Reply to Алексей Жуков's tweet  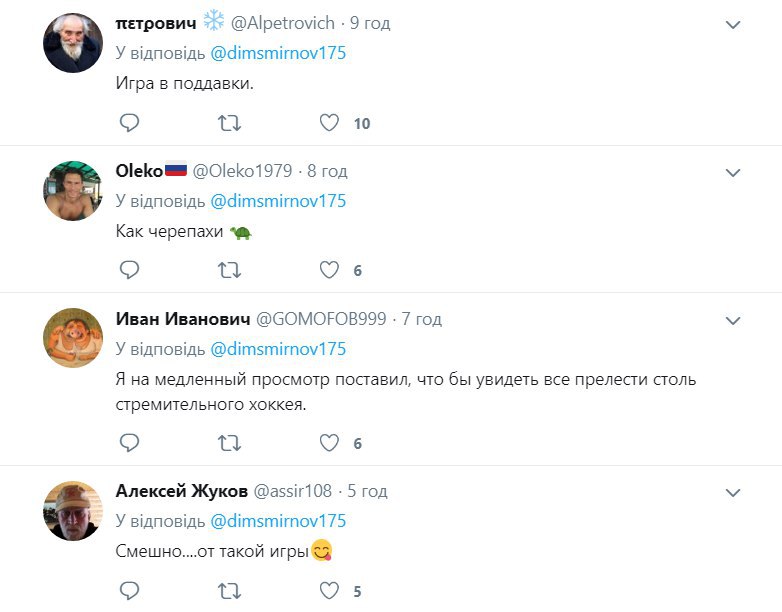(129, 590)
